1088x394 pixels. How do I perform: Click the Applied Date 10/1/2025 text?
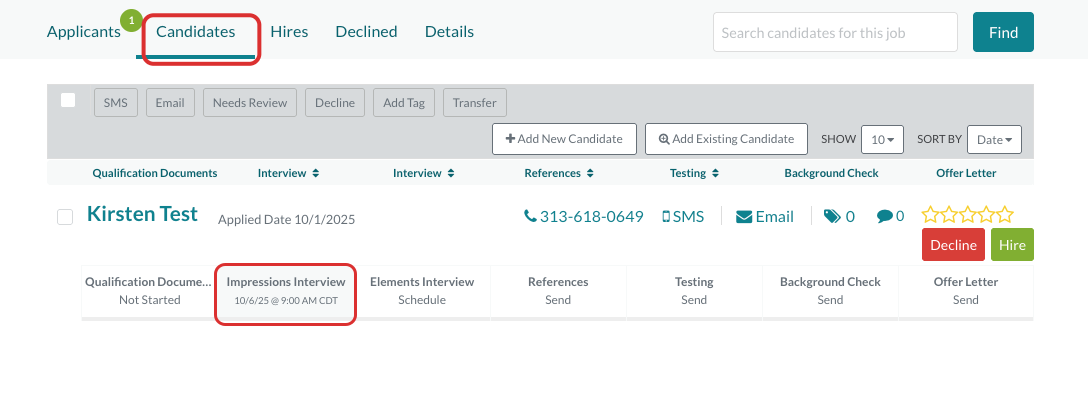(x=287, y=220)
